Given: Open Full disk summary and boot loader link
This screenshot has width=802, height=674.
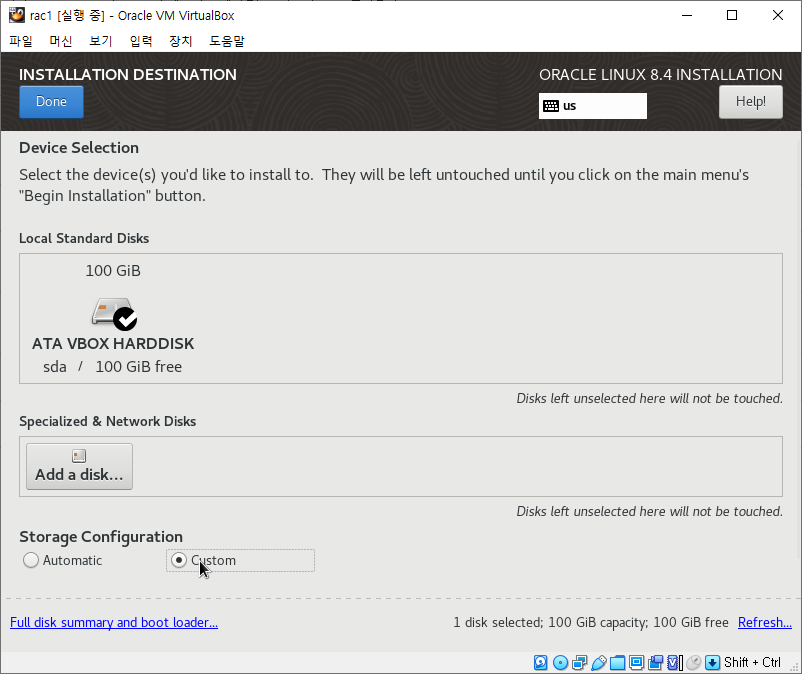Looking at the screenshot, I should click(x=114, y=622).
